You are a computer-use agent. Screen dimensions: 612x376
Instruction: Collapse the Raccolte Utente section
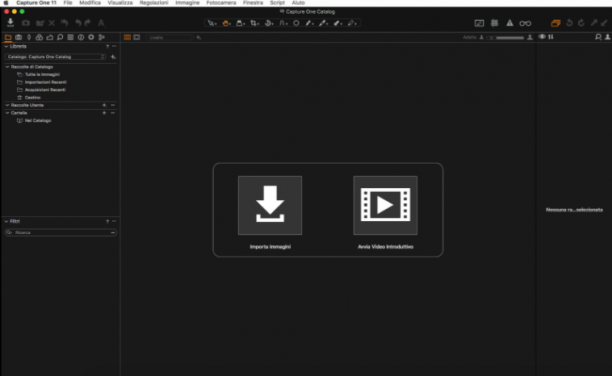(7, 105)
